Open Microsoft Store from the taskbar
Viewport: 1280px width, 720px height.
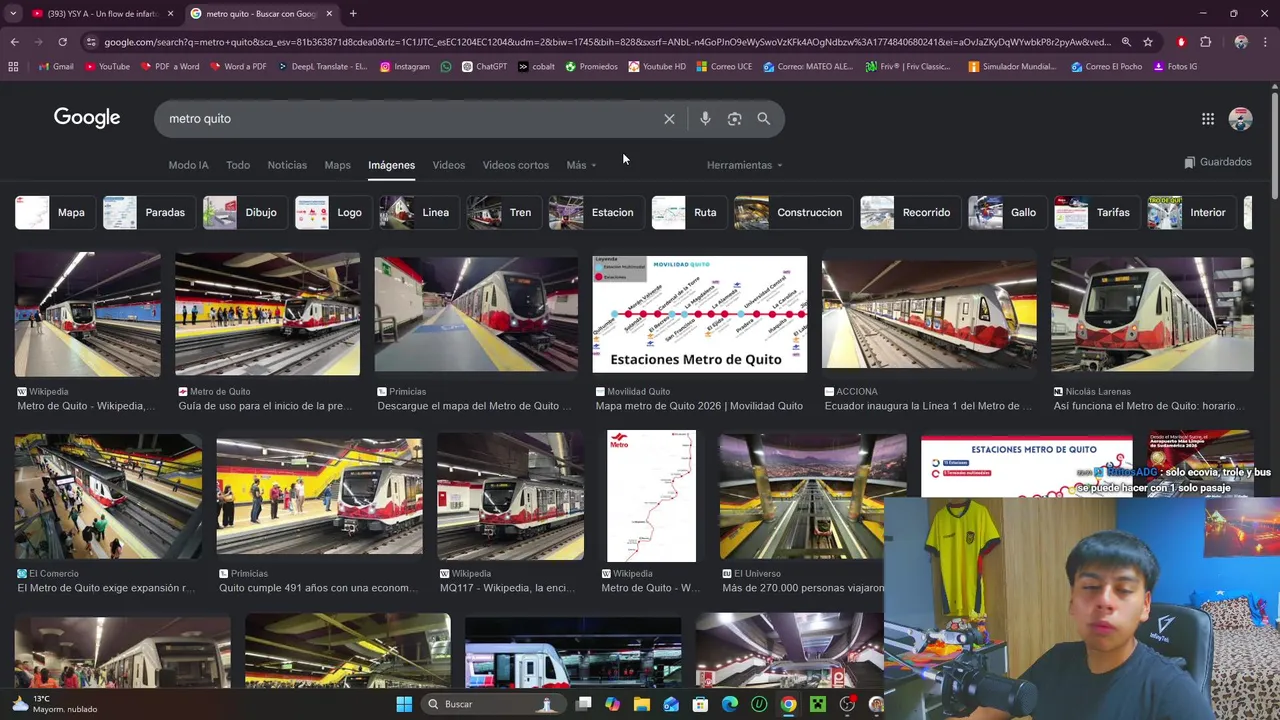[x=700, y=704]
